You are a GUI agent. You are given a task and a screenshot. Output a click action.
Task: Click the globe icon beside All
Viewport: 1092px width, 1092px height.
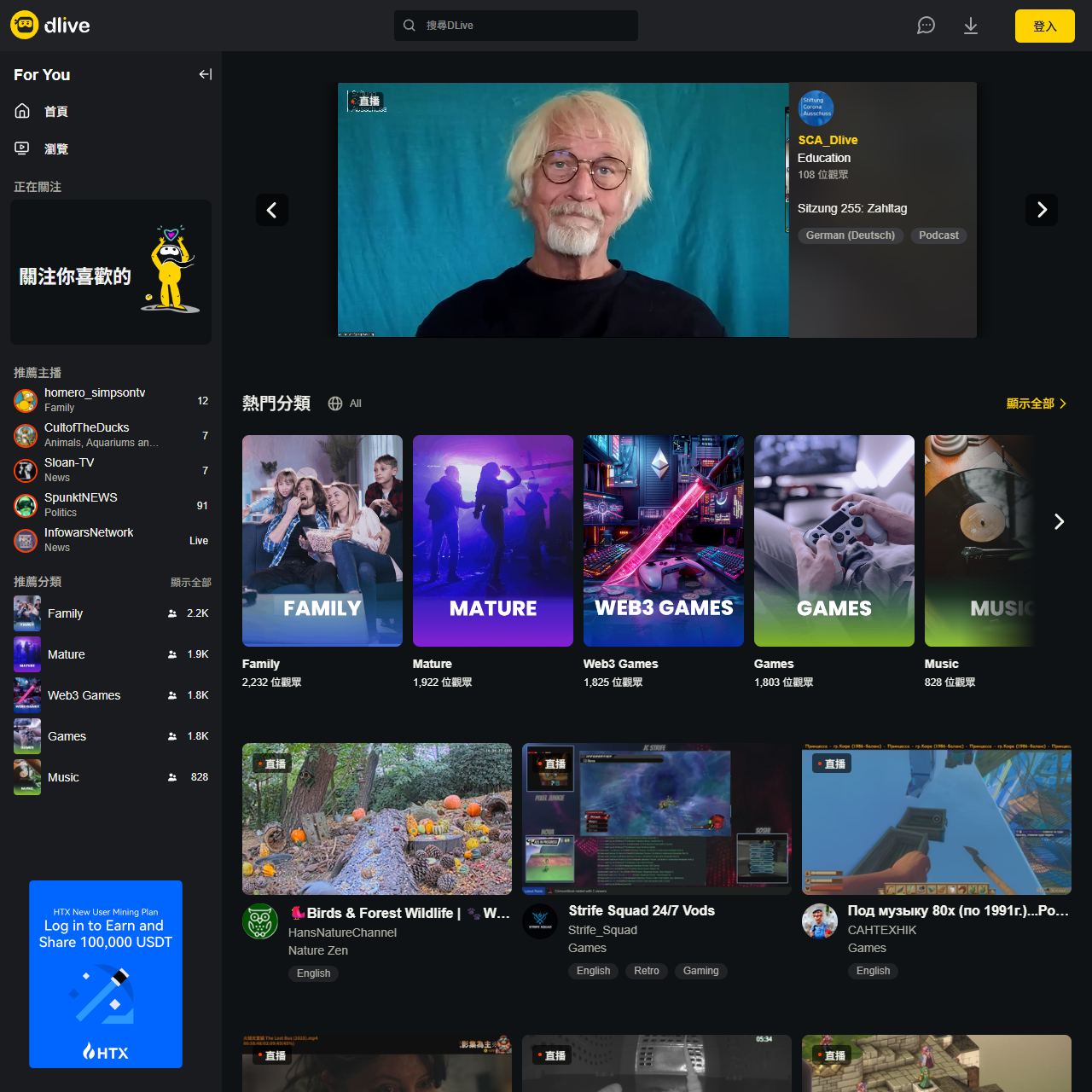coord(334,404)
